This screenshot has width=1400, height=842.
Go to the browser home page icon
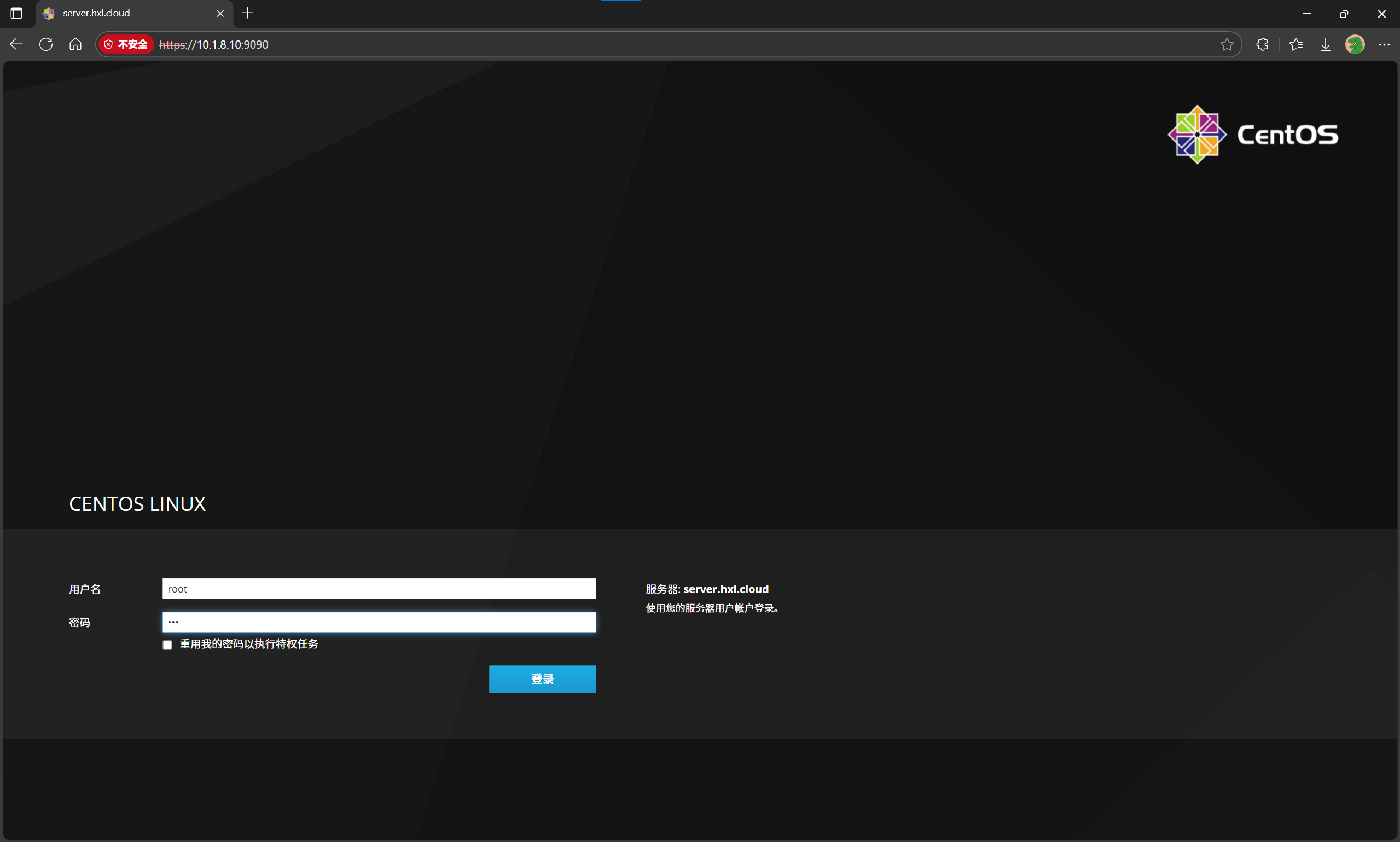[75, 44]
